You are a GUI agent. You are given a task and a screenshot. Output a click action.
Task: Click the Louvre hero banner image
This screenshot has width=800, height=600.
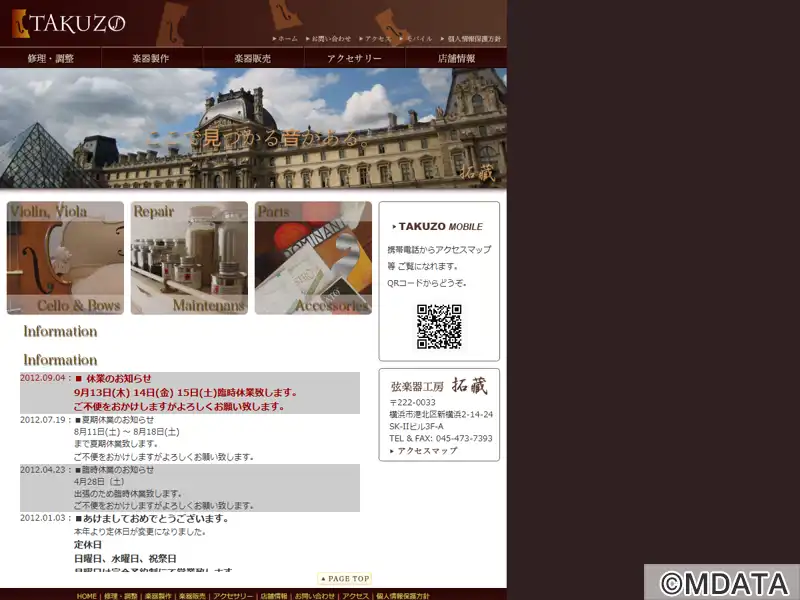pos(253,129)
